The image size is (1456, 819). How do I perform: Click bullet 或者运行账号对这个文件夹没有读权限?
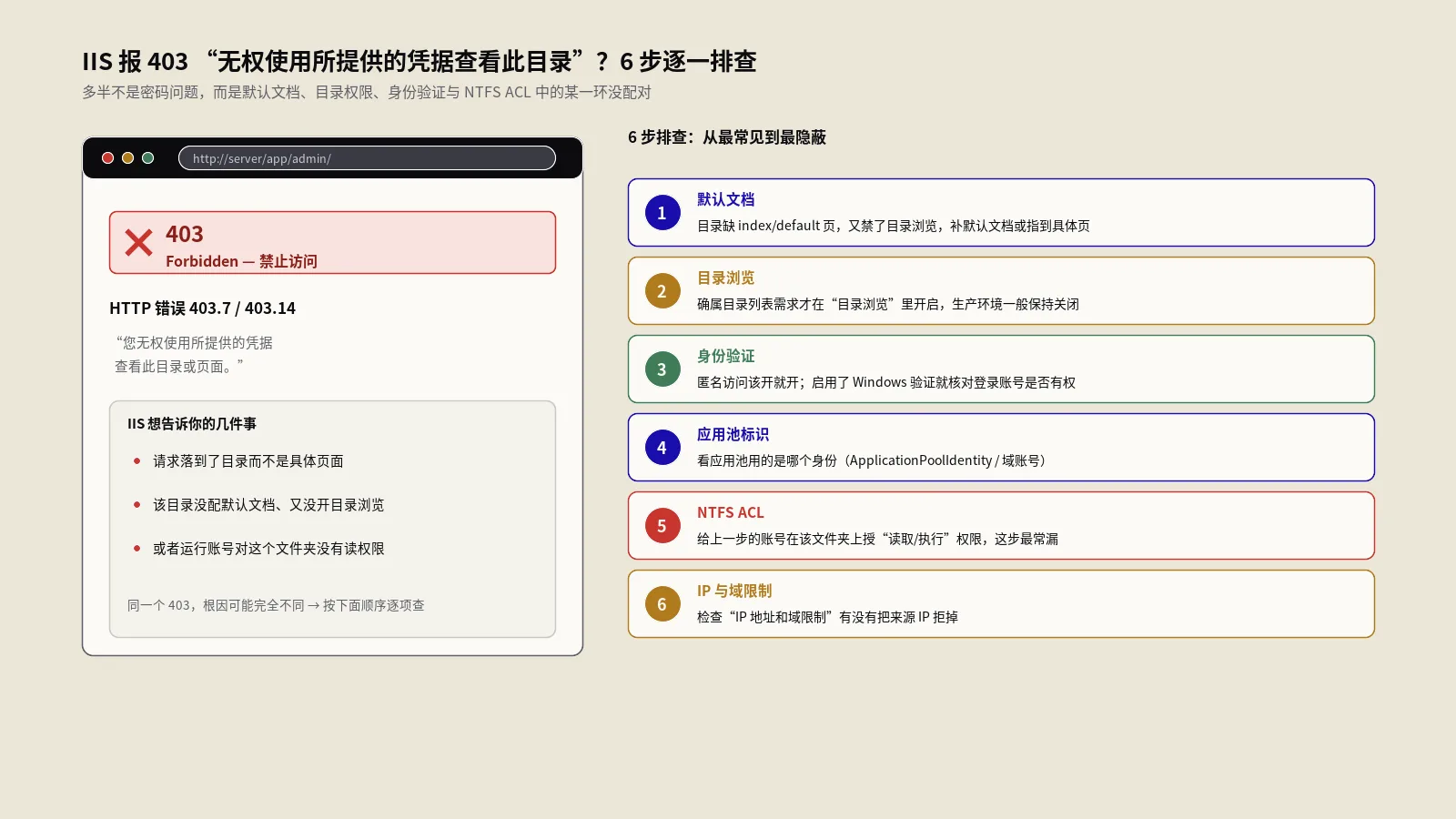[x=268, y=549]
